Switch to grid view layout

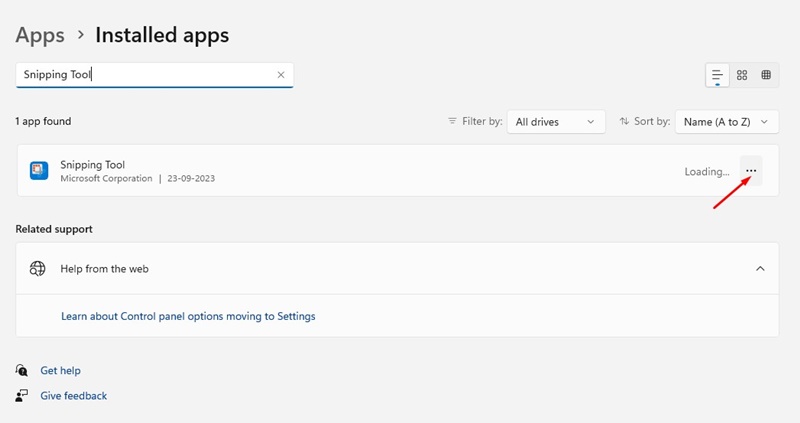[742, 75]
